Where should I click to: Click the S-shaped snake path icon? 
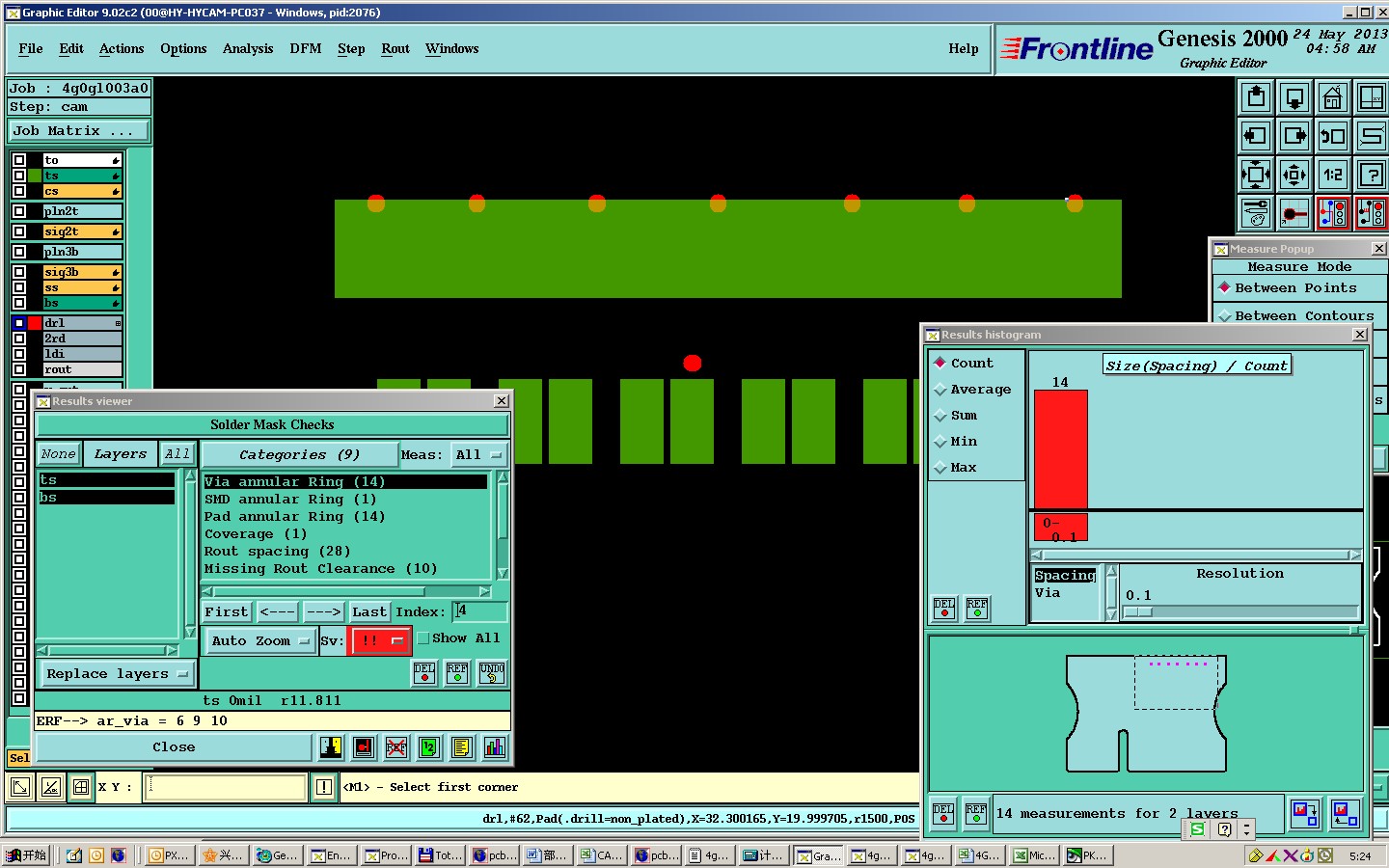[1371, 136]
